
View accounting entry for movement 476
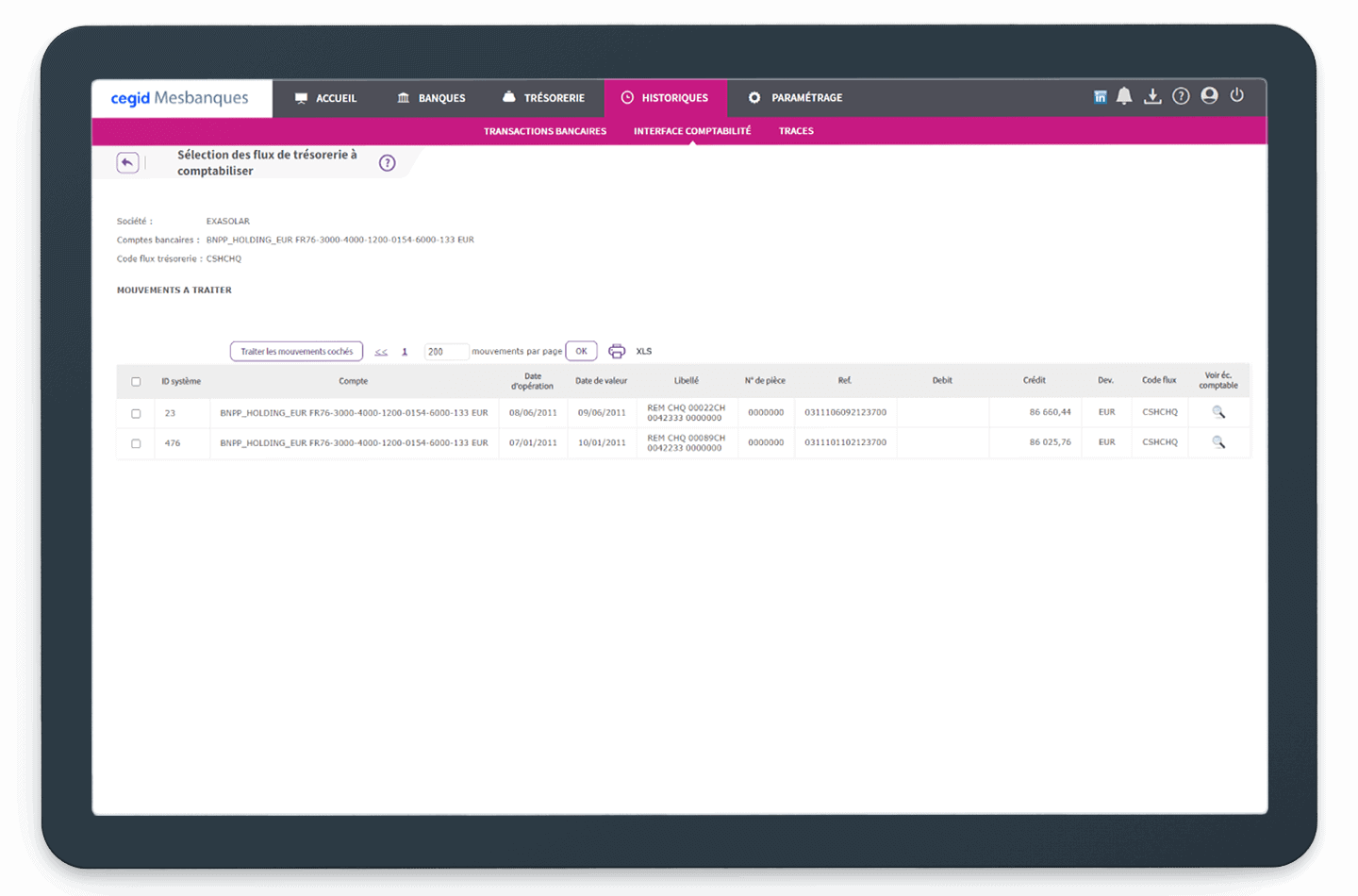tap(1218, 442)
